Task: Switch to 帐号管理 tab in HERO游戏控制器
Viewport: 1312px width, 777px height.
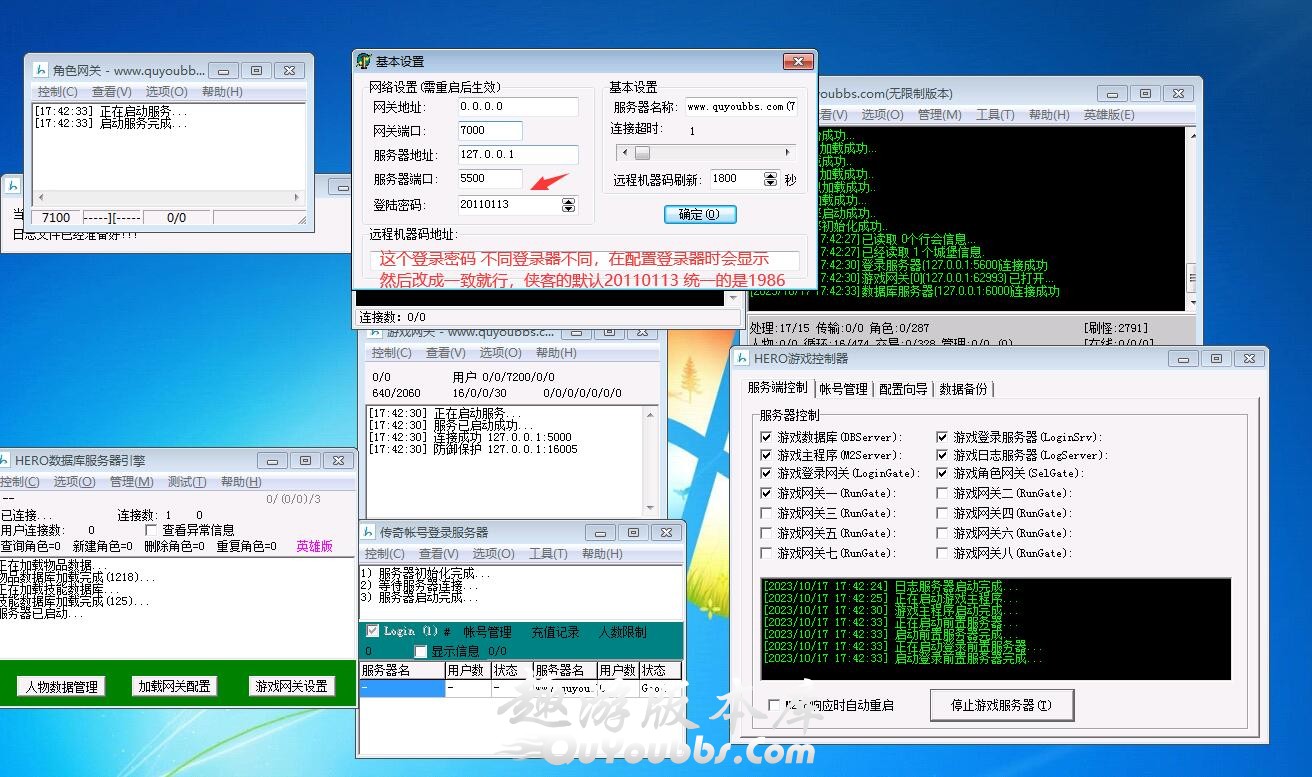Action: click(843, 389)
